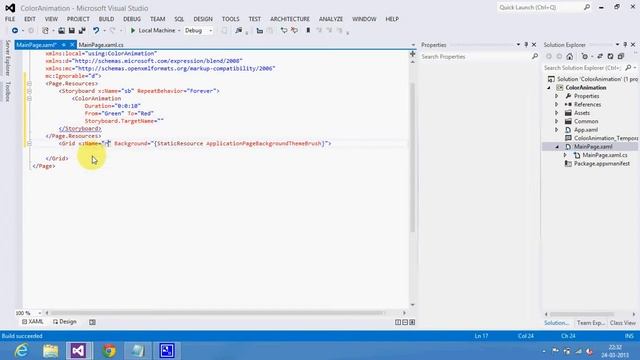
Task: Open the DEBUG menu
Action: tap(132, 19)
